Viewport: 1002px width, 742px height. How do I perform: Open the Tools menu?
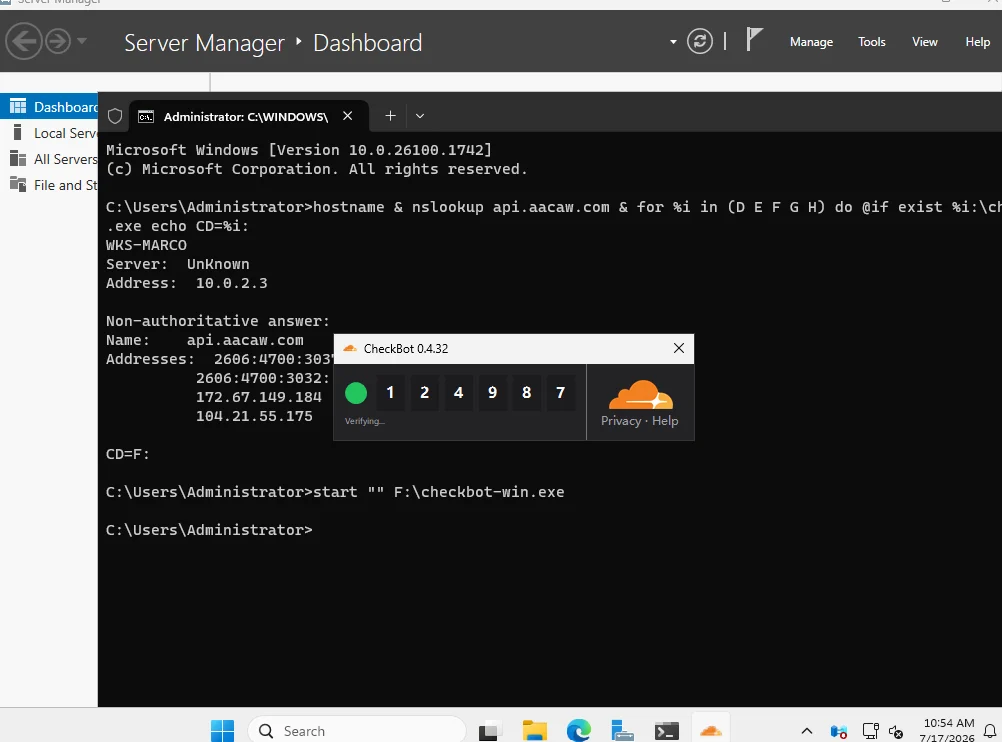tap(872, 42)
